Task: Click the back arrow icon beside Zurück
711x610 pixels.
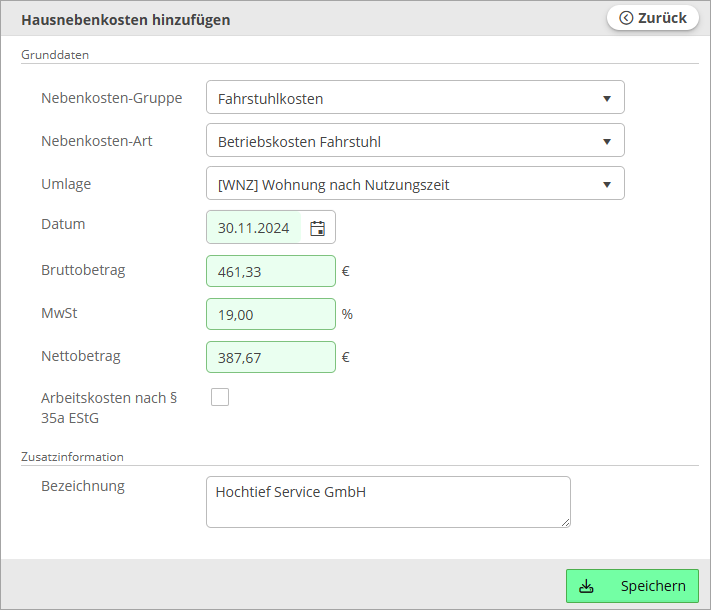Action: coord(626,18)
